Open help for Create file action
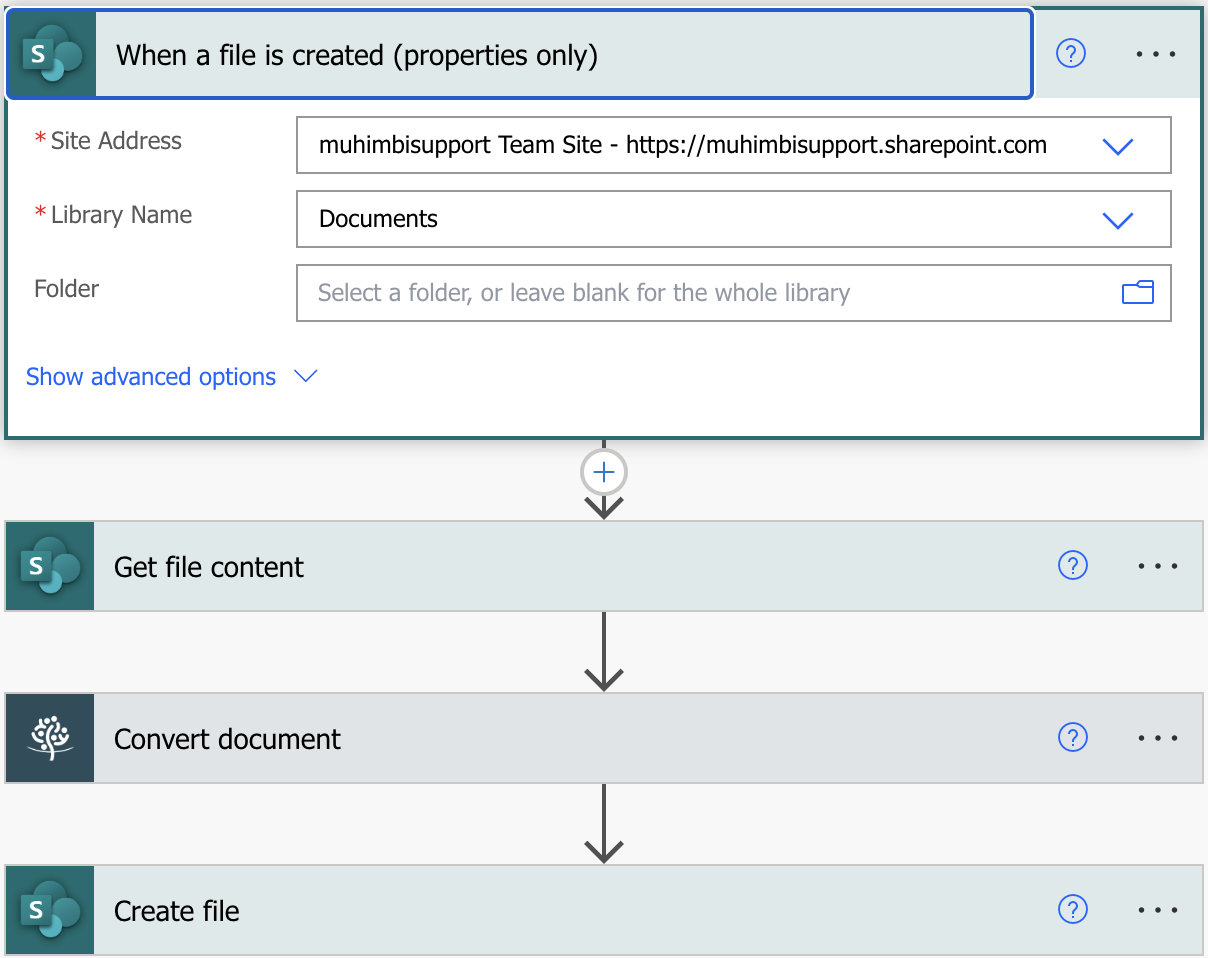The height and width of the screenshot is (958, 1208). click(x=1072, y=910)
